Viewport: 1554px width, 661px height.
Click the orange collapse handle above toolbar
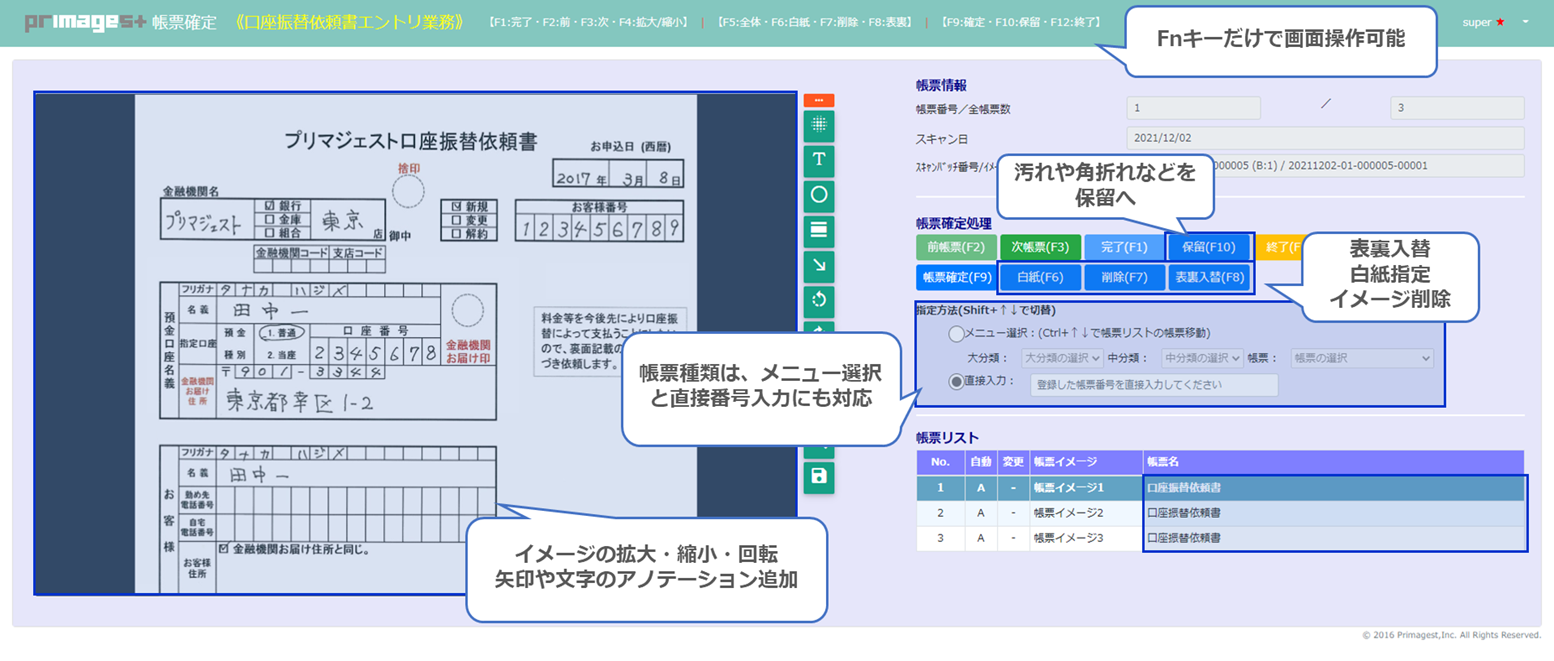(x=819, y=100)
